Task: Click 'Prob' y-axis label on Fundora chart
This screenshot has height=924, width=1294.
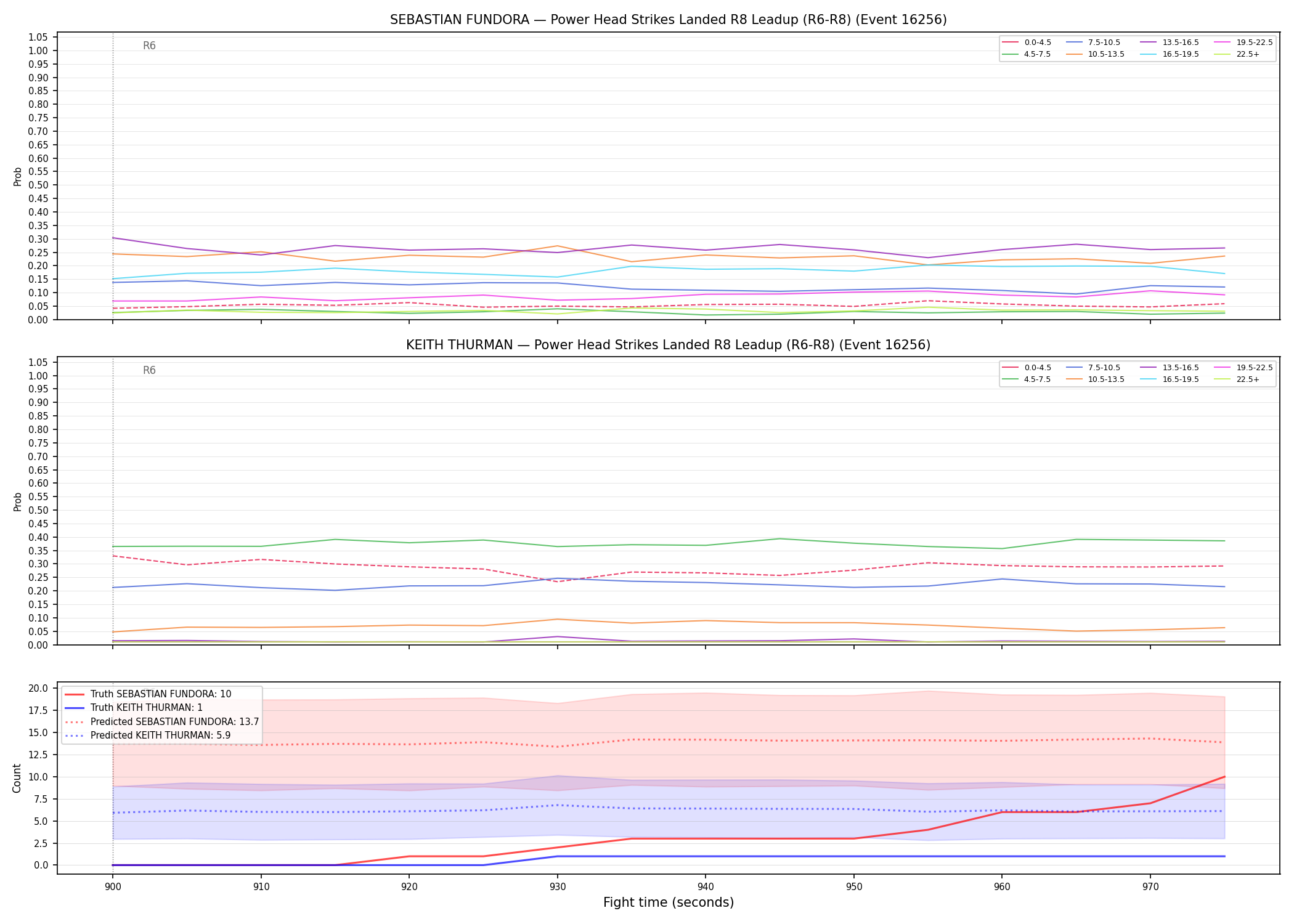Action: coord(17,176)
